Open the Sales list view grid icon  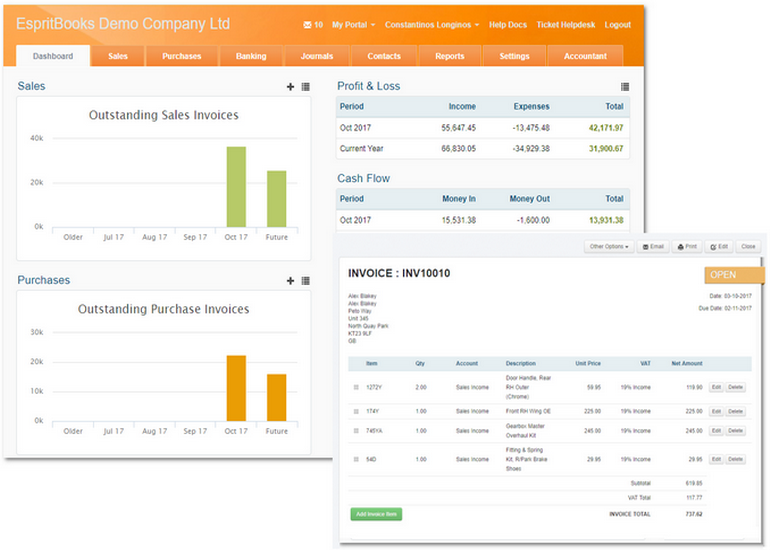click(x=305, y=86)
